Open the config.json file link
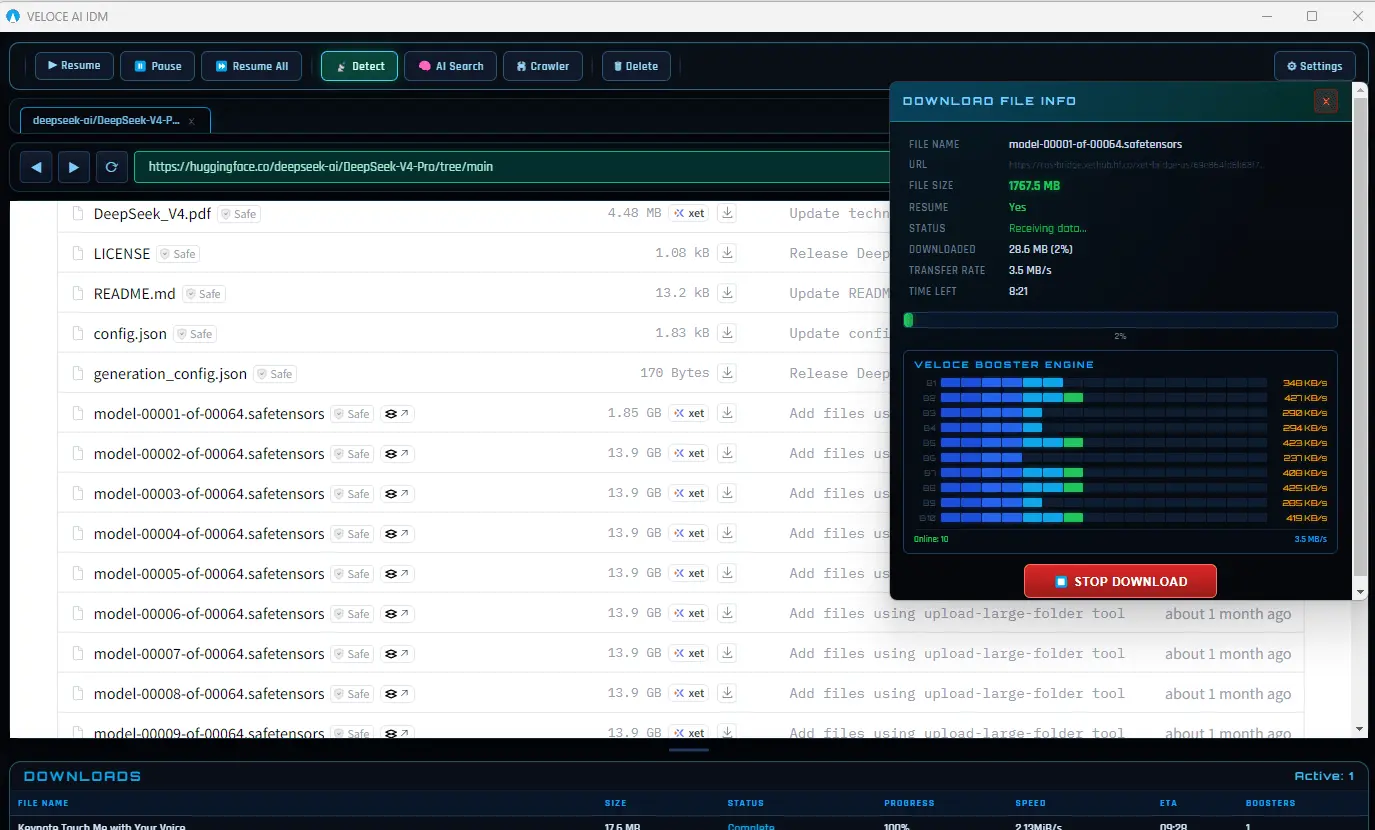Screen dimensions: 1375x830 tap(130, 334)
